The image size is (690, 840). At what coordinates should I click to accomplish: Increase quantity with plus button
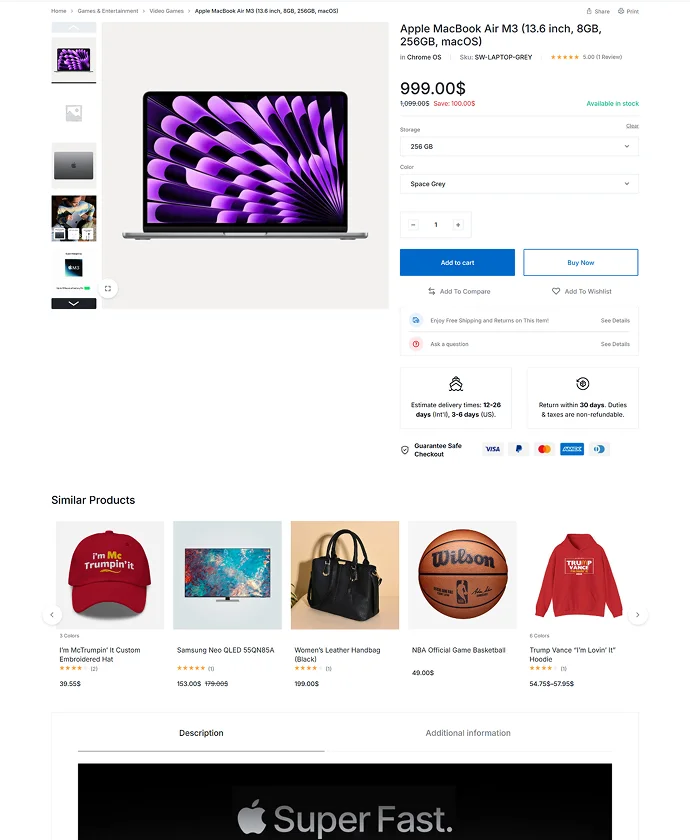pos(458,225)
